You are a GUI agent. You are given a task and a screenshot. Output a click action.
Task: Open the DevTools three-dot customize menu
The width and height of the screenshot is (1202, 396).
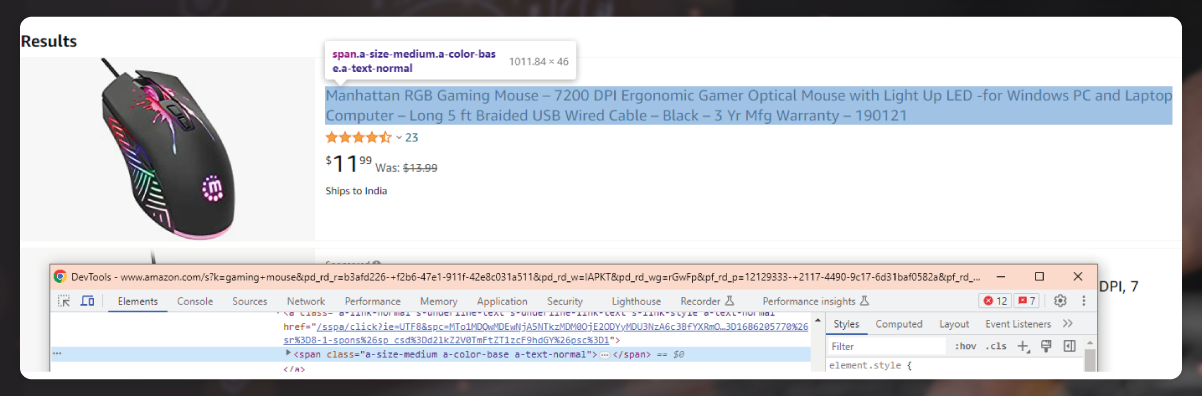(x=1083, y=301)
